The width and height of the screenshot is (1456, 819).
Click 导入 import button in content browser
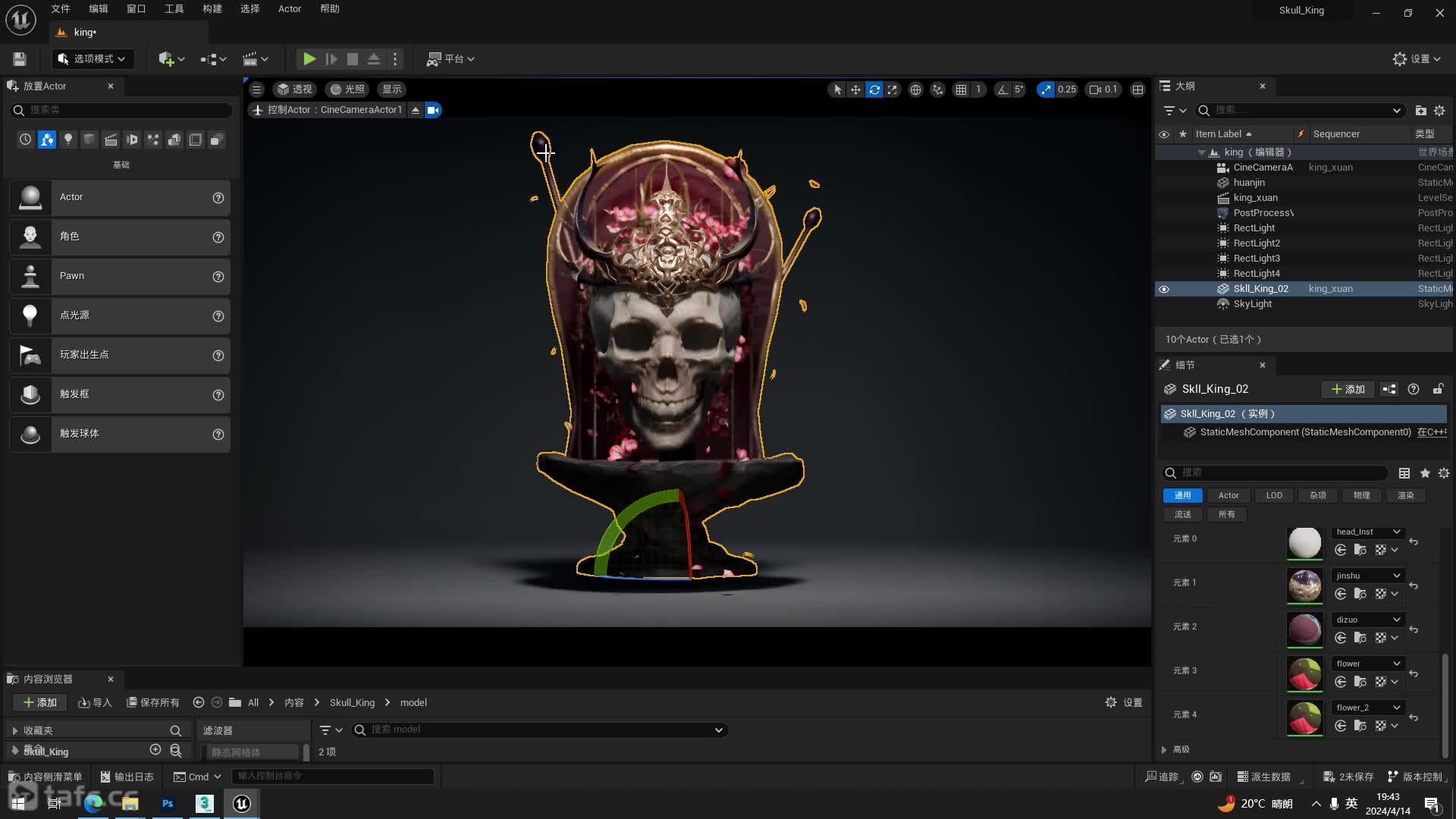click(x=95, y=703)
